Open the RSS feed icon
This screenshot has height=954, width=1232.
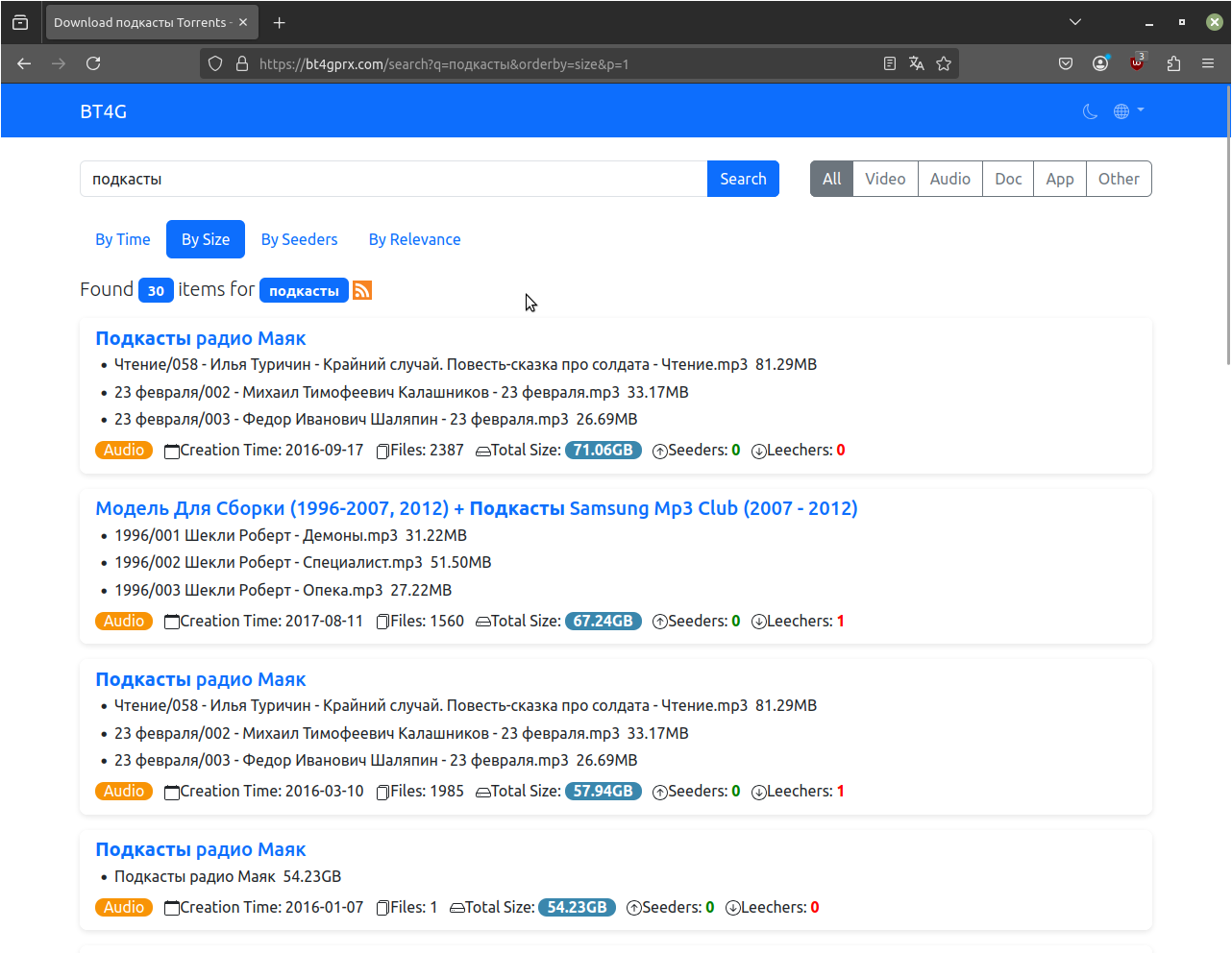[x=362, y=290]
